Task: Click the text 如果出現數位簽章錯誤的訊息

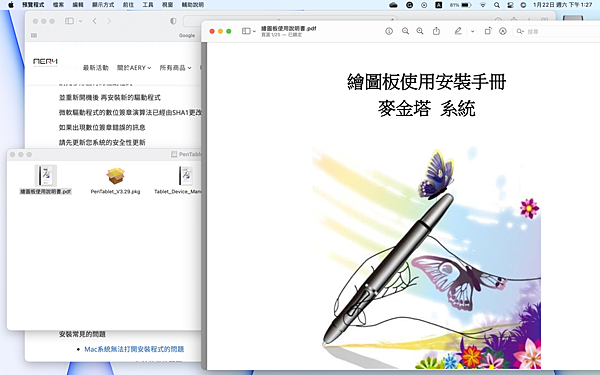Action: [x=102, y=127]
